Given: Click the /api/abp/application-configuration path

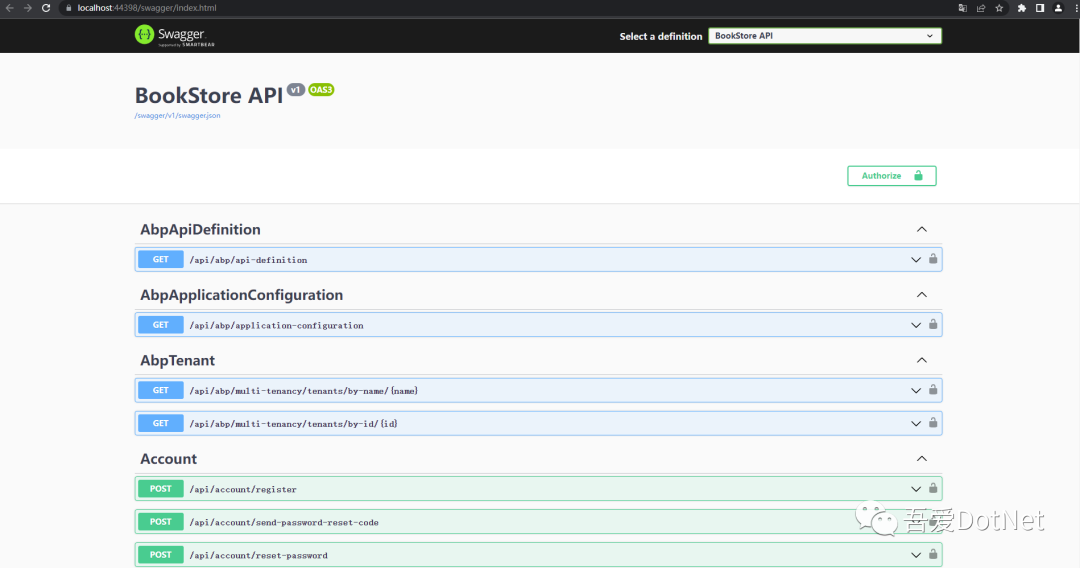Looking at the screenshot, I should click(x=276, y=325).
